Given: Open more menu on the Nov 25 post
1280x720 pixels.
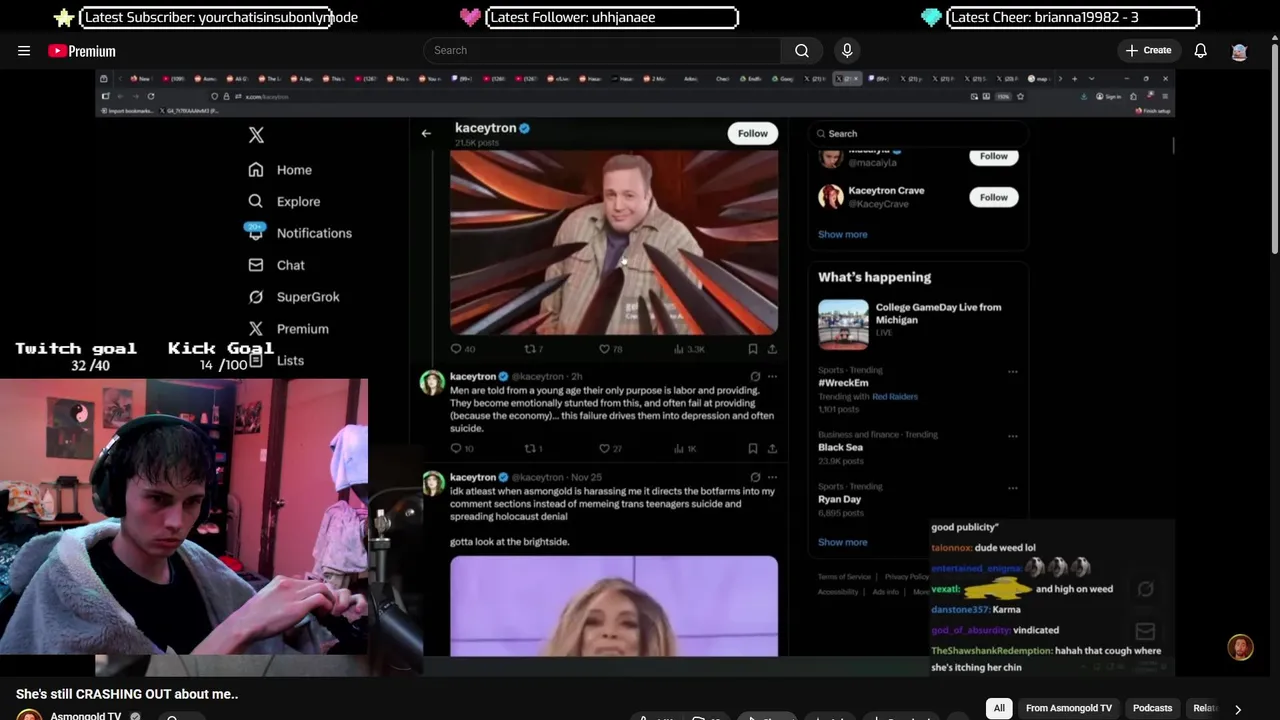Looking at the screenshot, I should tap(772, 478).
